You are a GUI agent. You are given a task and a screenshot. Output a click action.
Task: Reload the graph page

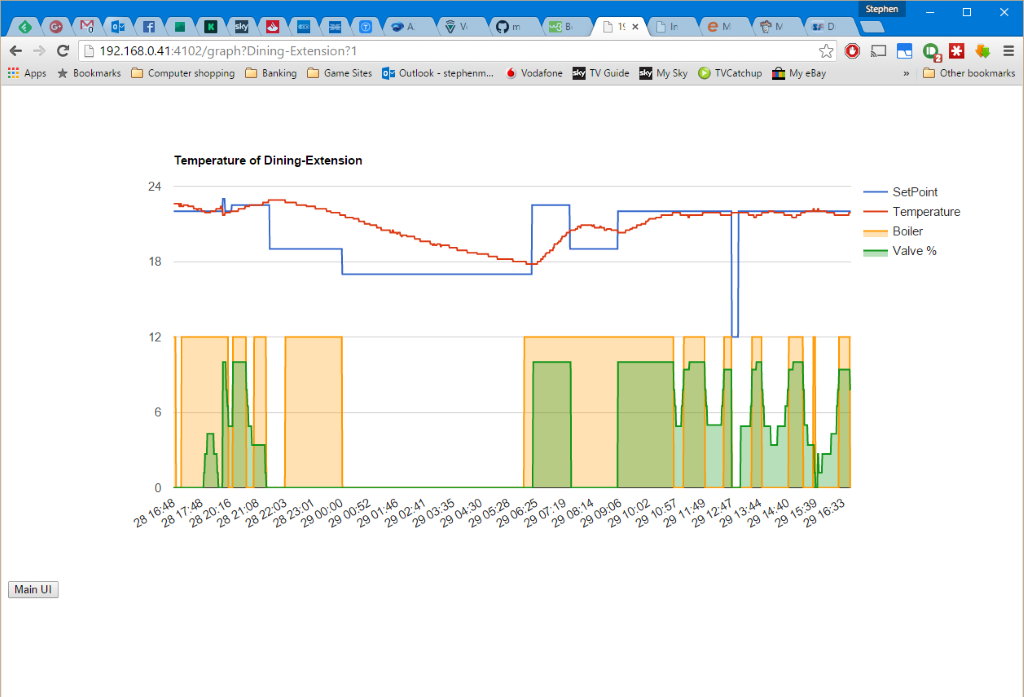tap(63, 51)
